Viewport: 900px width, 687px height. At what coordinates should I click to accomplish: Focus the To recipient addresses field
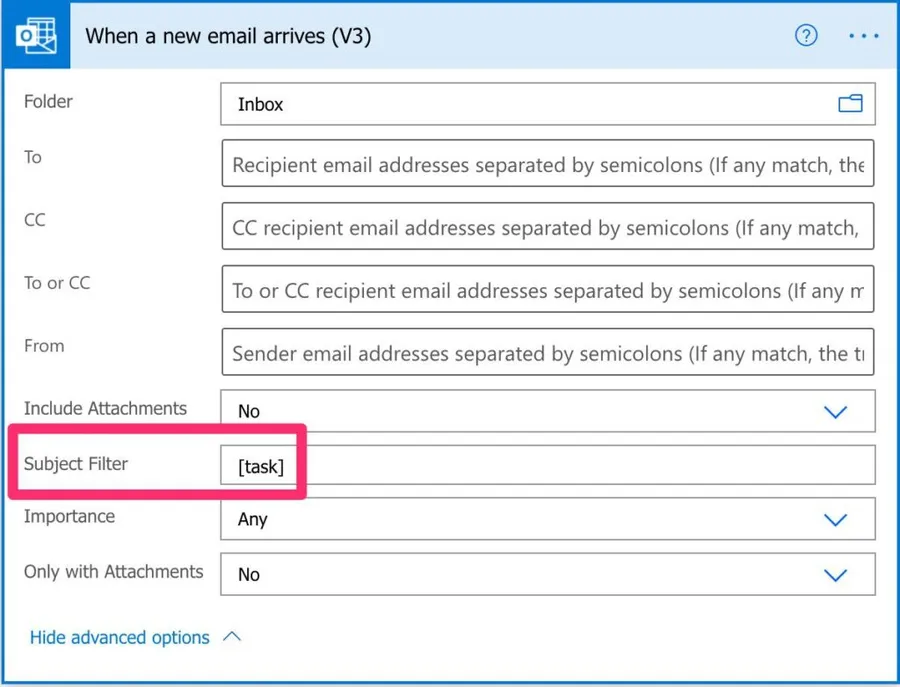point(547,165)
